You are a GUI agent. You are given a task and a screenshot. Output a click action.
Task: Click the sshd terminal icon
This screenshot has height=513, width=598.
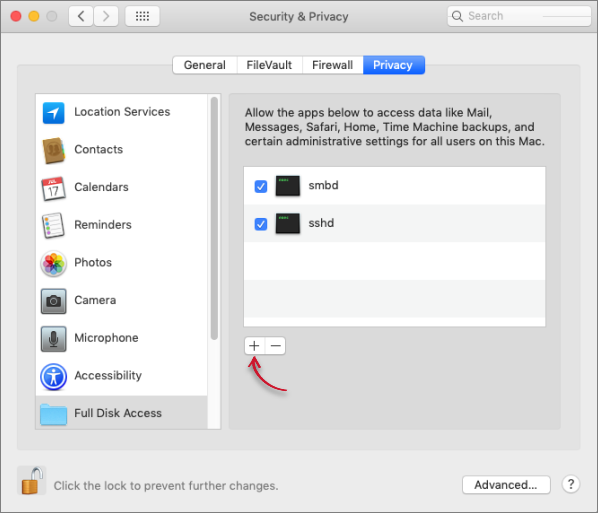pyautogui.click(x=288, y=223)
